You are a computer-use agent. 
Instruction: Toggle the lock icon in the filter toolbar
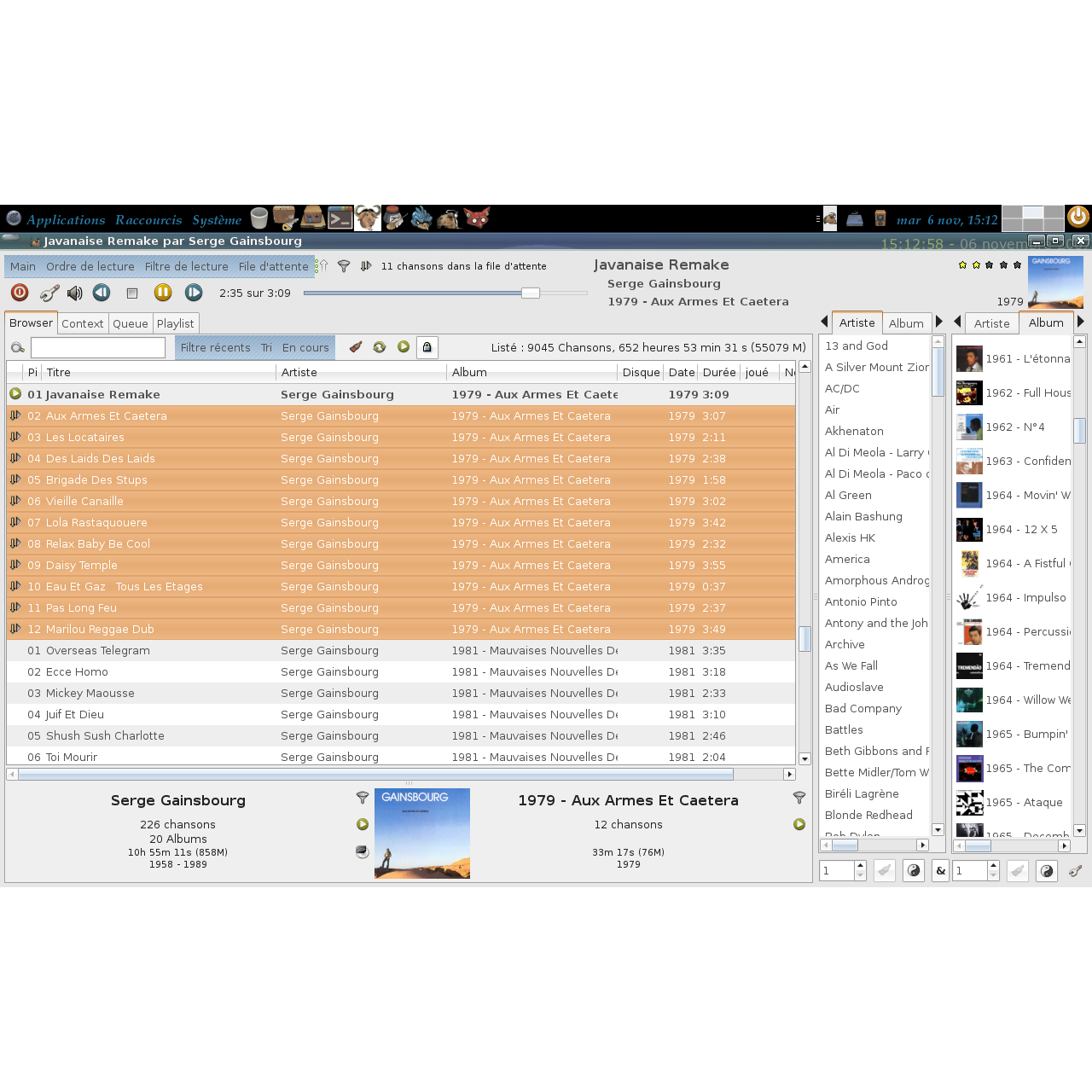(x=427, y=347)
